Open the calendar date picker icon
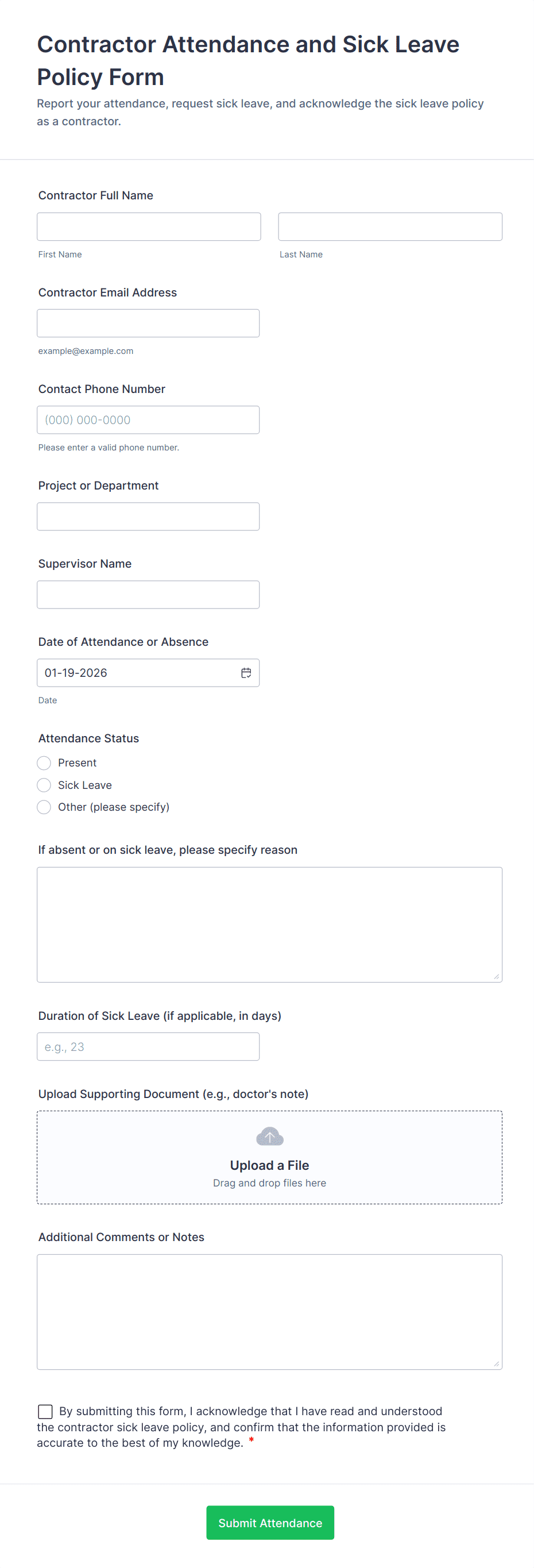The height and width of the screenshot is (1568, 534). point(246,673)
